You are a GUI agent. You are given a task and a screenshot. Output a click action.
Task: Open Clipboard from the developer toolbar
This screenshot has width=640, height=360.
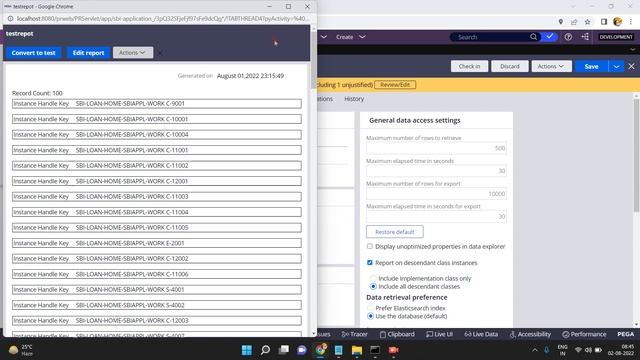coord(397,334)
